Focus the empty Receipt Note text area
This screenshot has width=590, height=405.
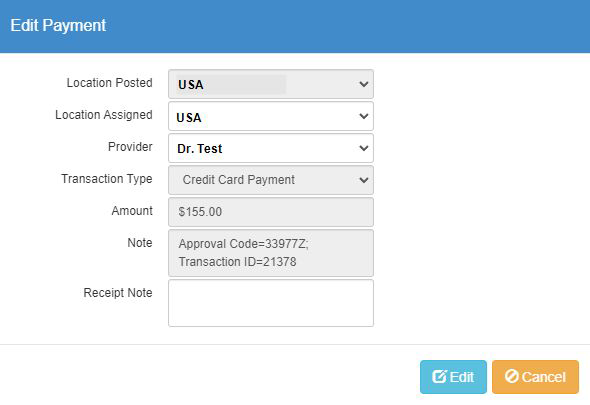pyautogui.click(x=271, y=303)
